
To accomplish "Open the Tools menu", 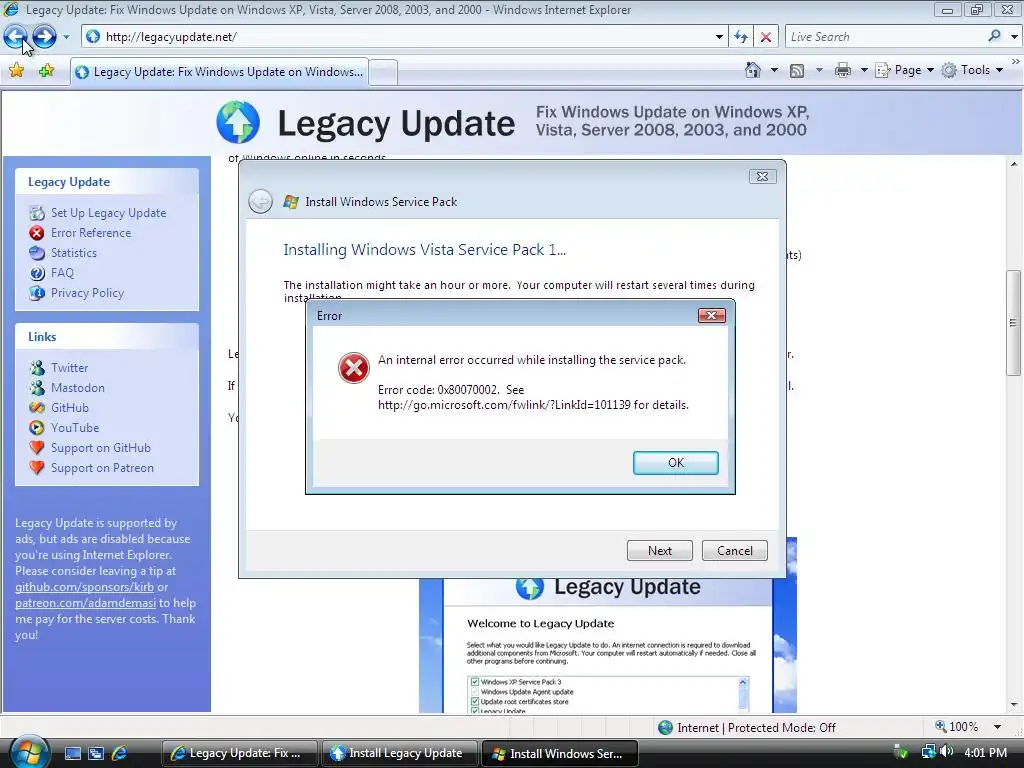I will [x=972, y=70].
